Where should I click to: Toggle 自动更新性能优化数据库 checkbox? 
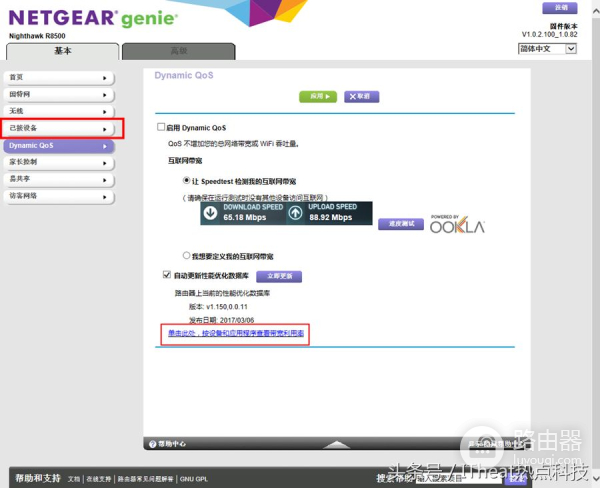(x=166, y=274)
